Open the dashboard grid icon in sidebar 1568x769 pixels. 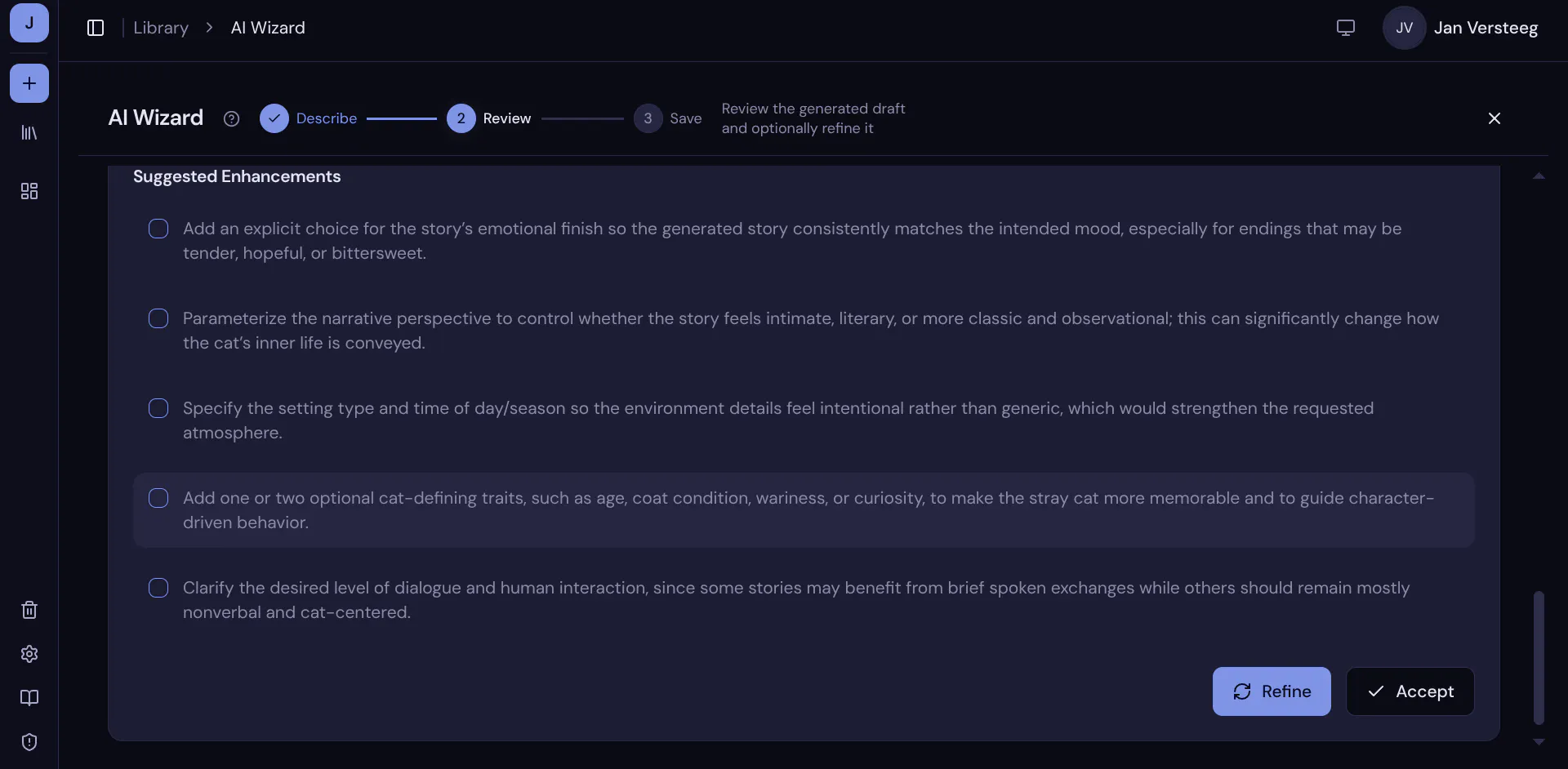(29, 191)
